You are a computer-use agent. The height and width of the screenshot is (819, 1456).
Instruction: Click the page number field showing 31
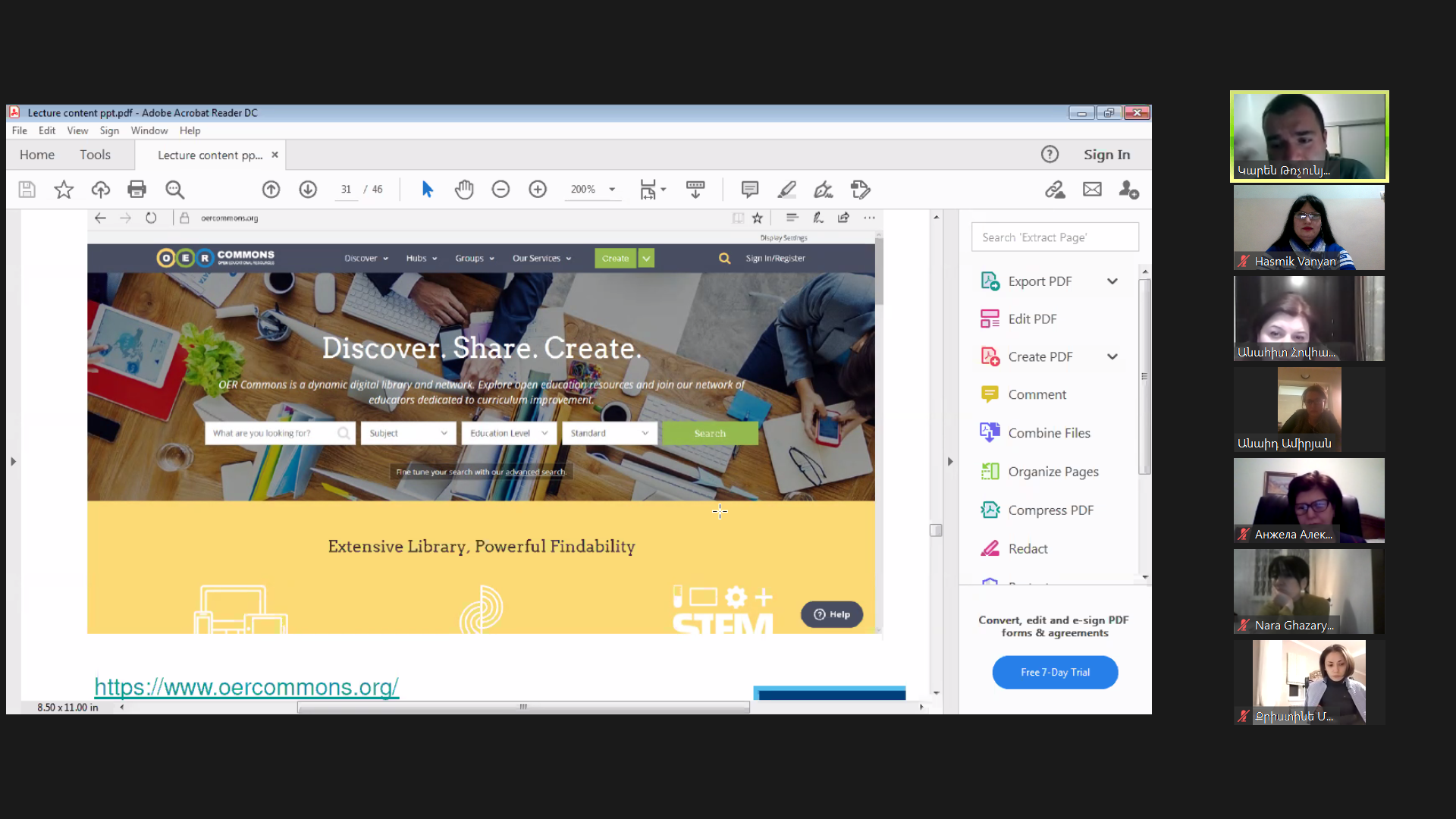pos(346,190)
